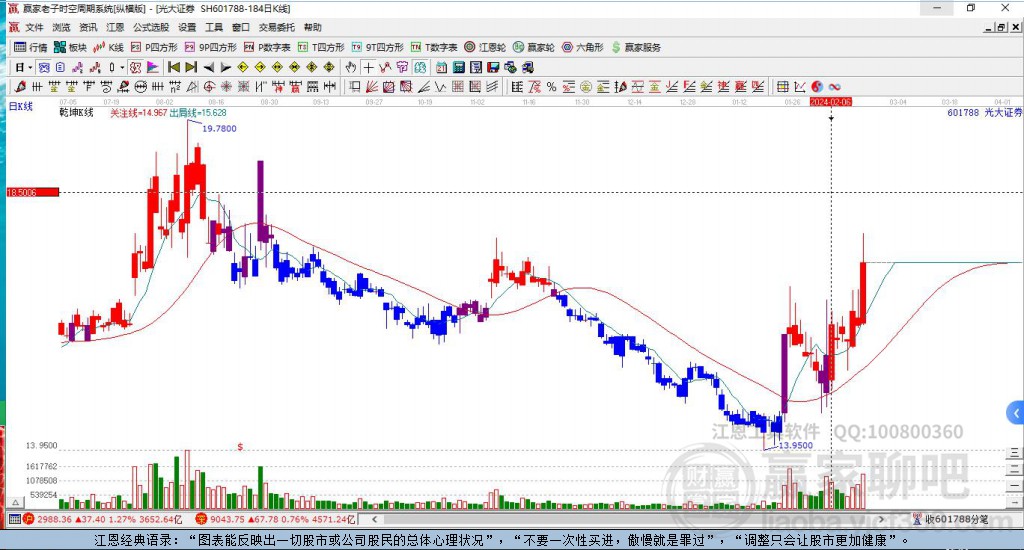Open the 公式选股 menu
The width and height of the screenshot is (1024, 550).
[151, 27]
